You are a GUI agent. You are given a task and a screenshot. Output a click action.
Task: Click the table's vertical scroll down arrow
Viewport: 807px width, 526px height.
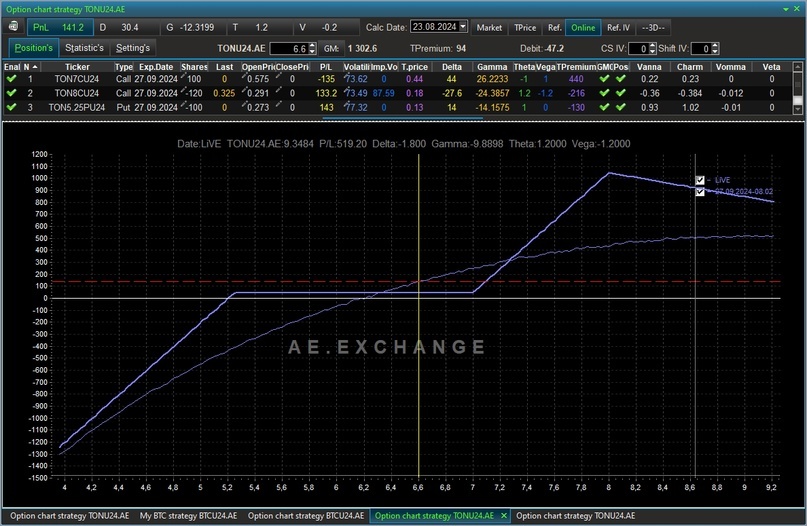pyautogui.click(x=798, y=109)
